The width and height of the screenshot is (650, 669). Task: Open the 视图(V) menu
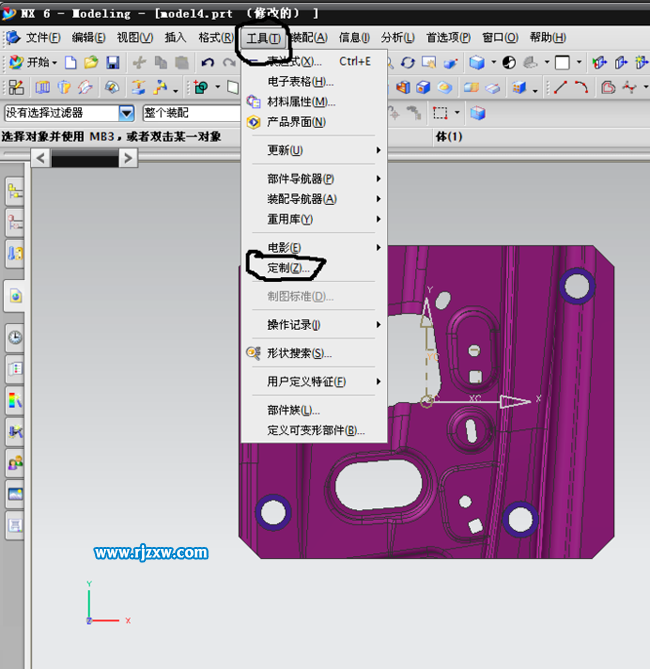135,38
